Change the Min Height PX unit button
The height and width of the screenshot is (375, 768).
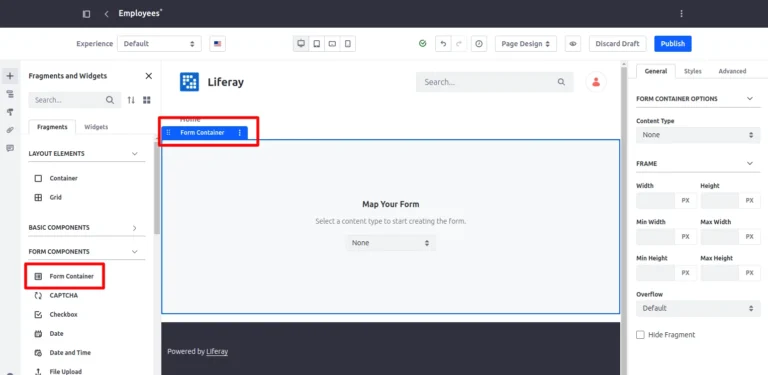(685, 273)
